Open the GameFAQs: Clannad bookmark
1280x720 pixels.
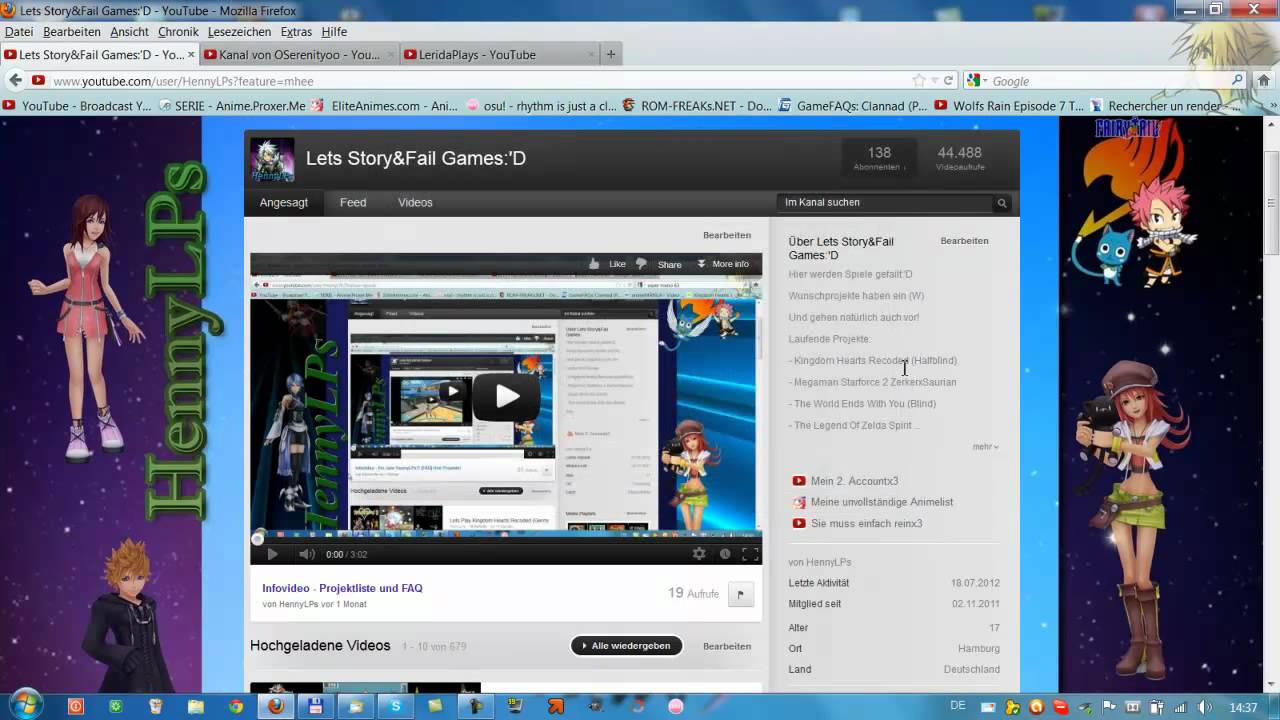(853, 105)
